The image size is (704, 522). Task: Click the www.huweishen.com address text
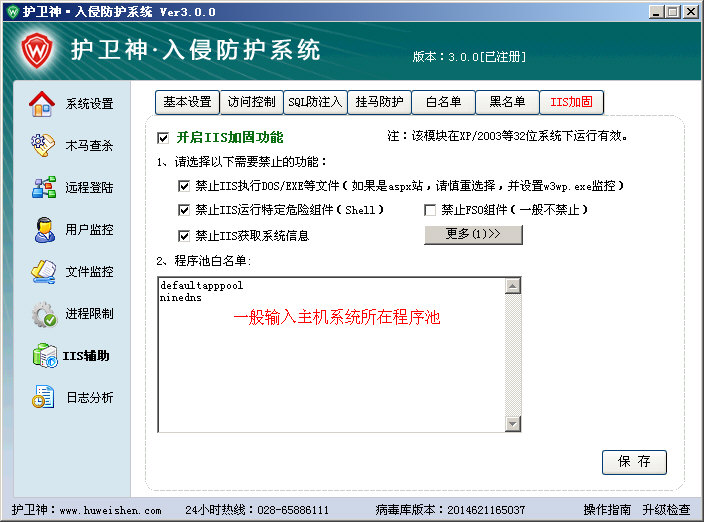110,511
